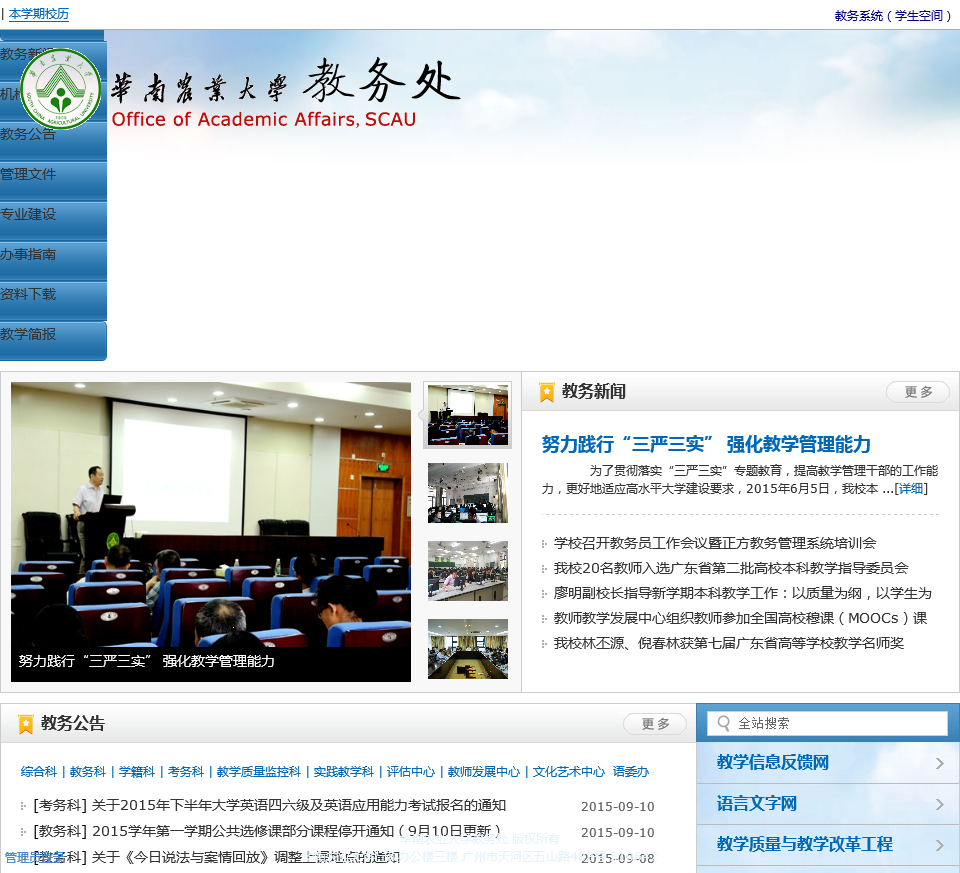Open 语言文字网 quick link

click(x=757, y=804)
